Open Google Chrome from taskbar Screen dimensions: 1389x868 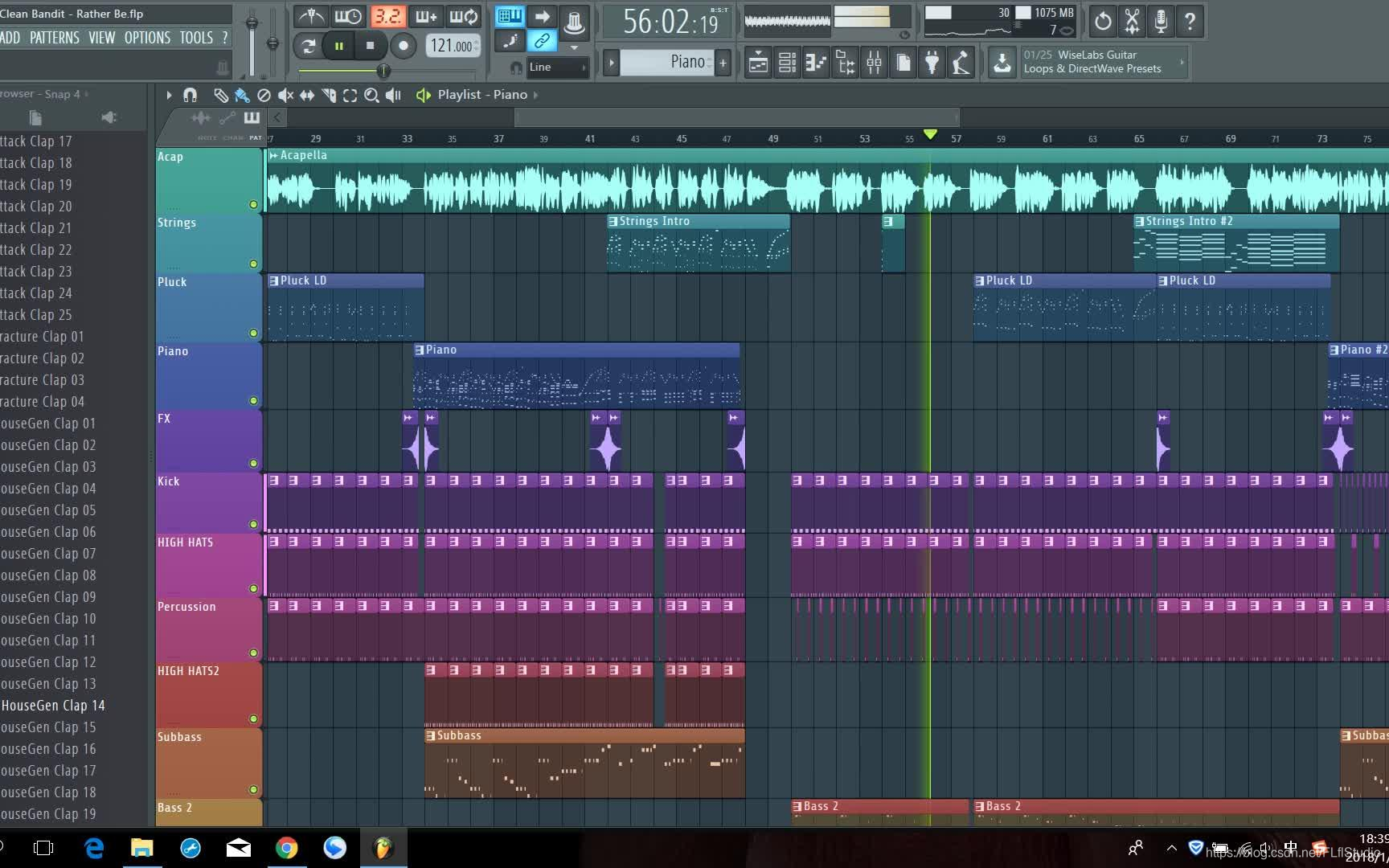pyautogui.click(x=287, y=847)
